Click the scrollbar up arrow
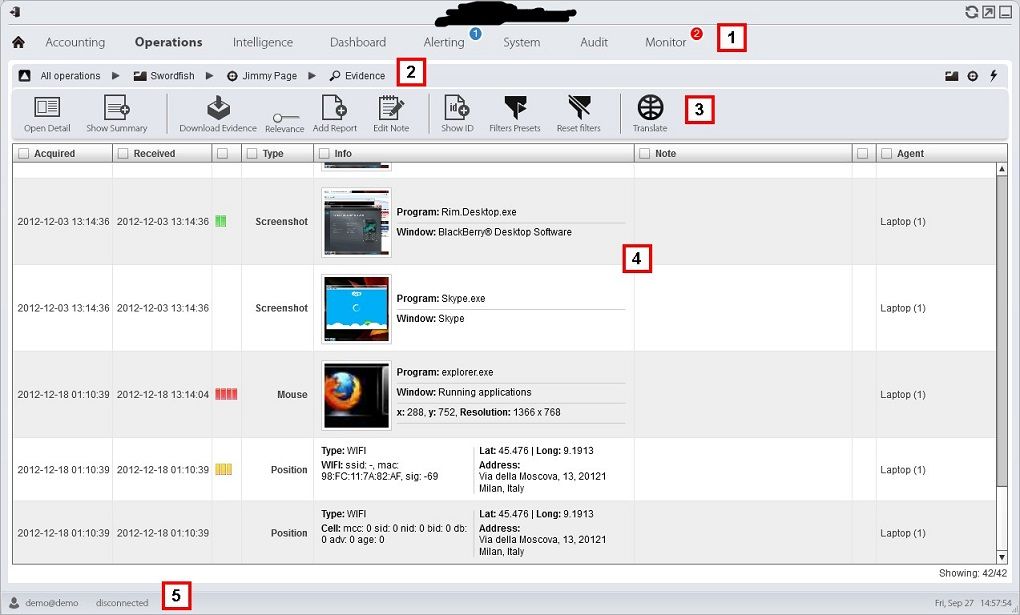The width and height of the screenshot is (1020, 615). click(x=1002, y=169)
